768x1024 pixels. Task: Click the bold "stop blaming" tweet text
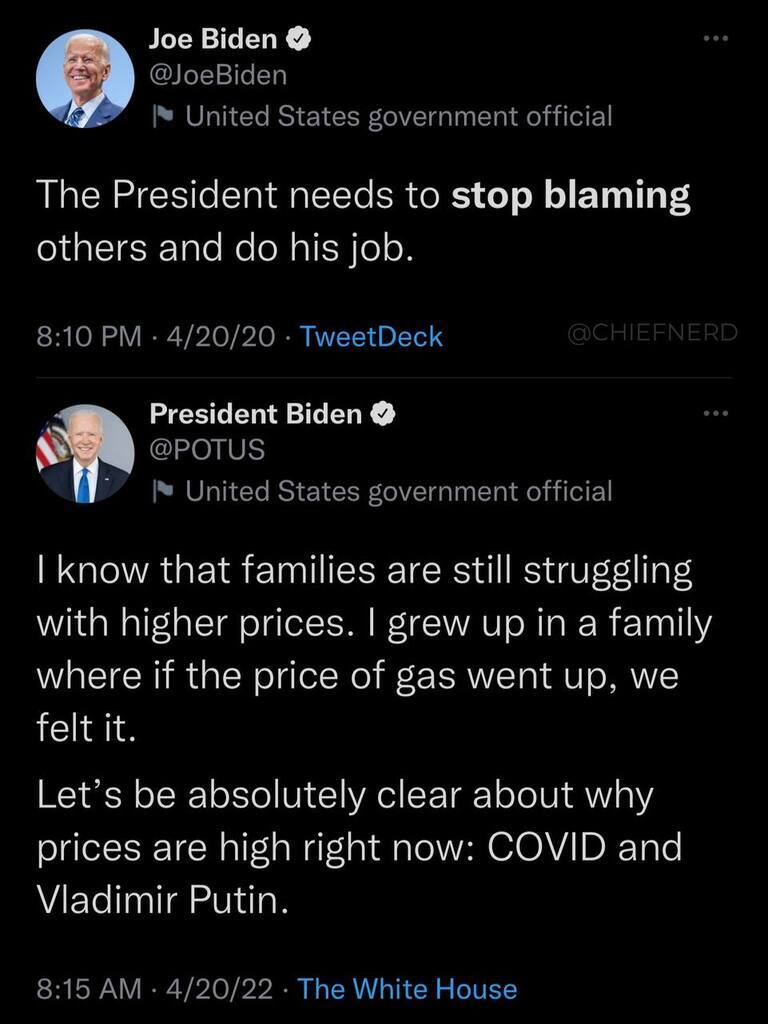coord(570,197)
